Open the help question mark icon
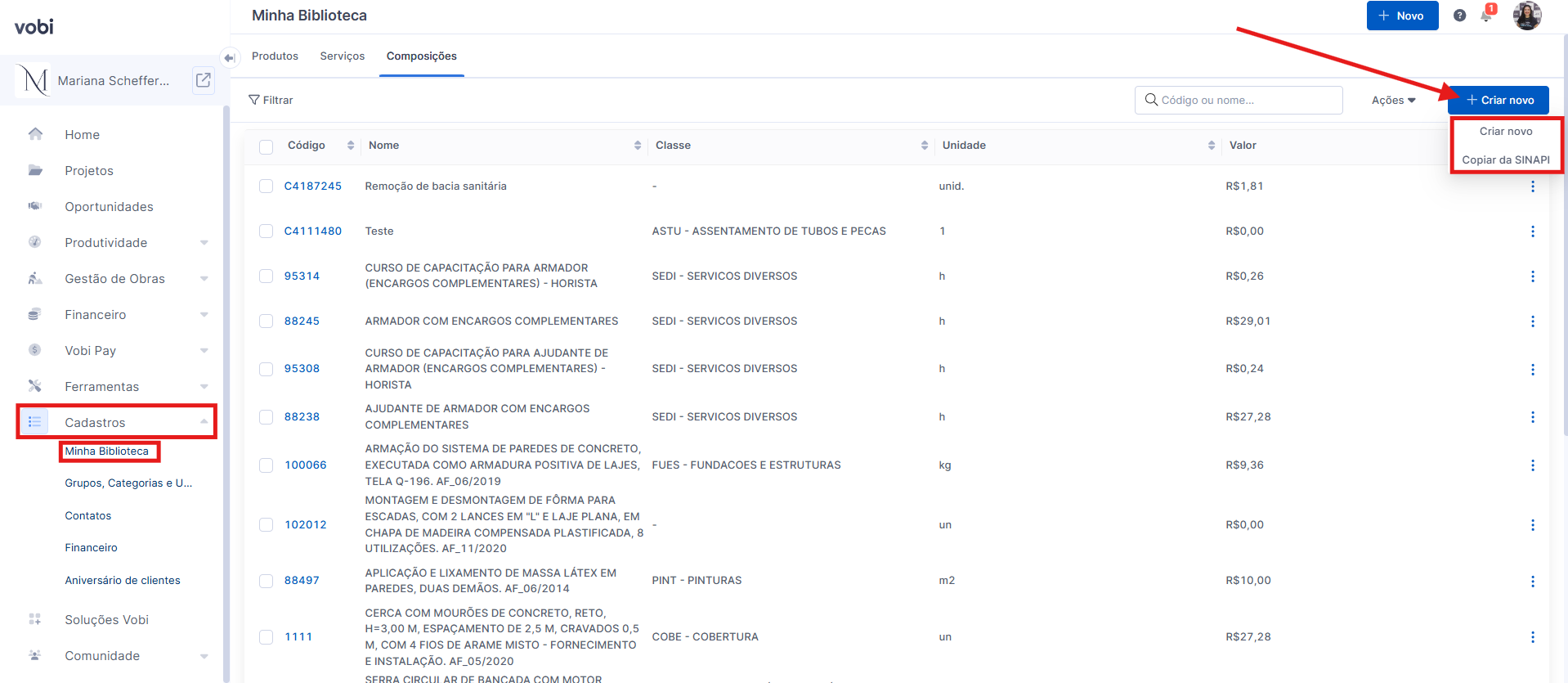Screen dimensions: 1568x683 tap(1460, 16)
